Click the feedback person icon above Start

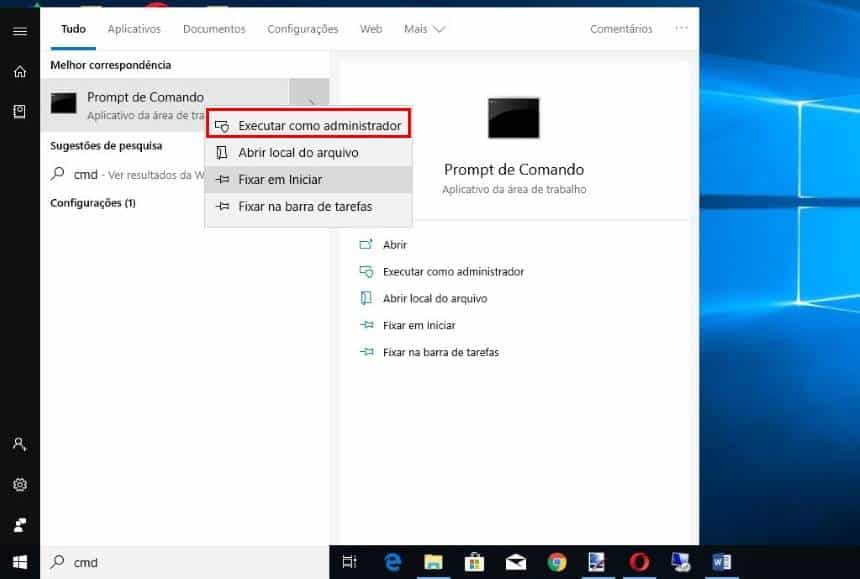pos(20,525)
